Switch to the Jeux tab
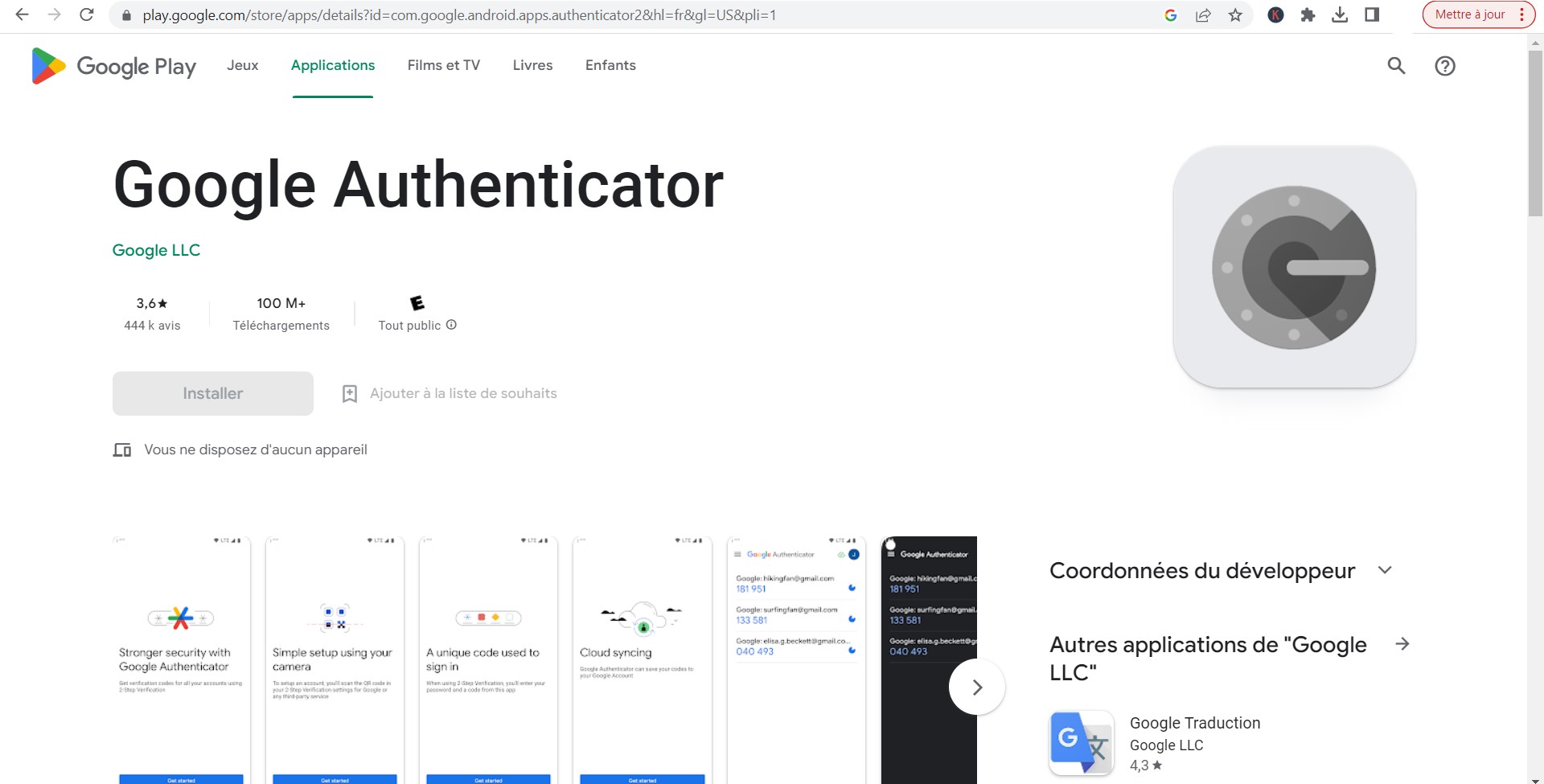1544x784 pixels. click(242, 66)
